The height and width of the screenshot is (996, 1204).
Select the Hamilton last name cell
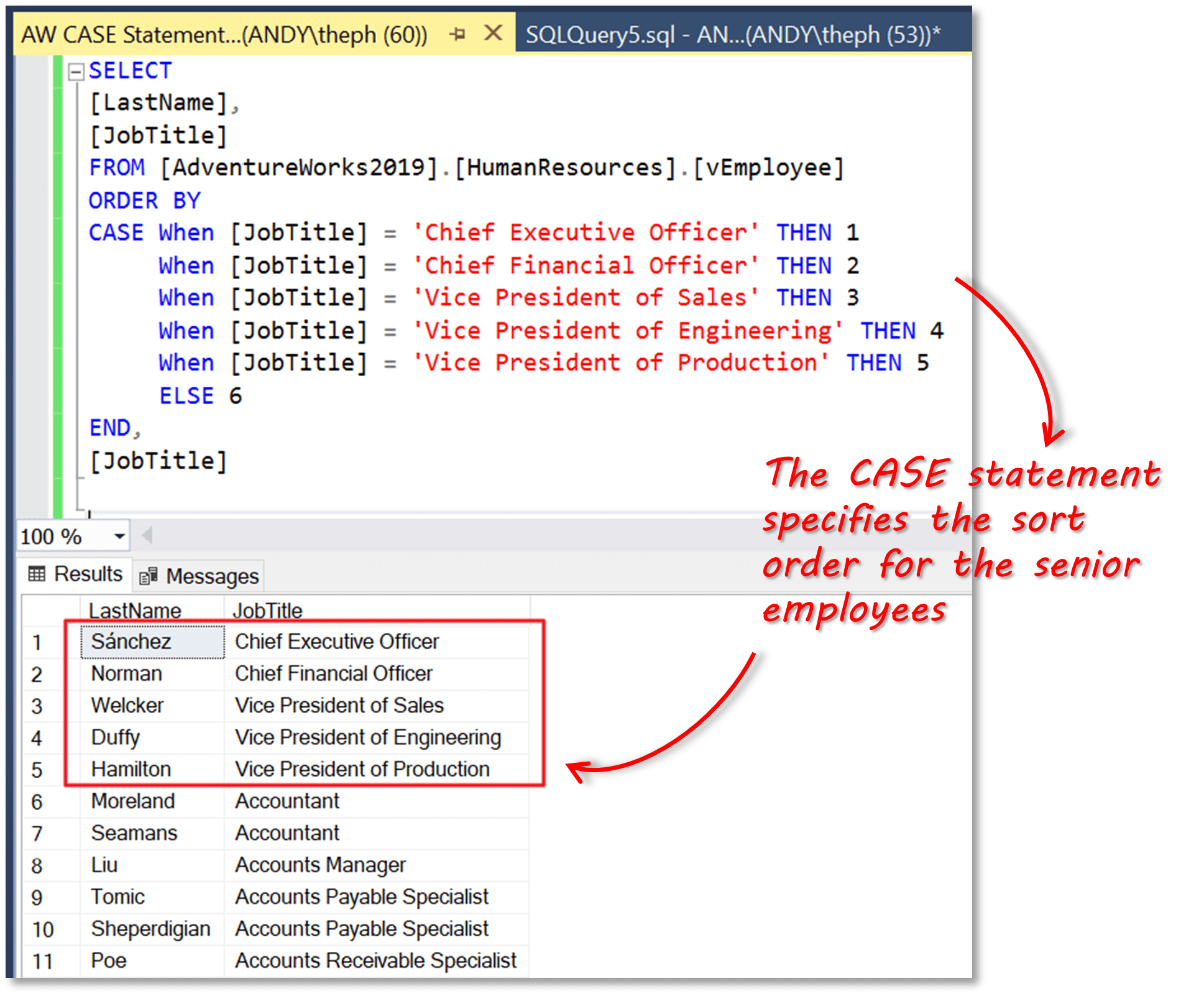click(x=131, y=769)
